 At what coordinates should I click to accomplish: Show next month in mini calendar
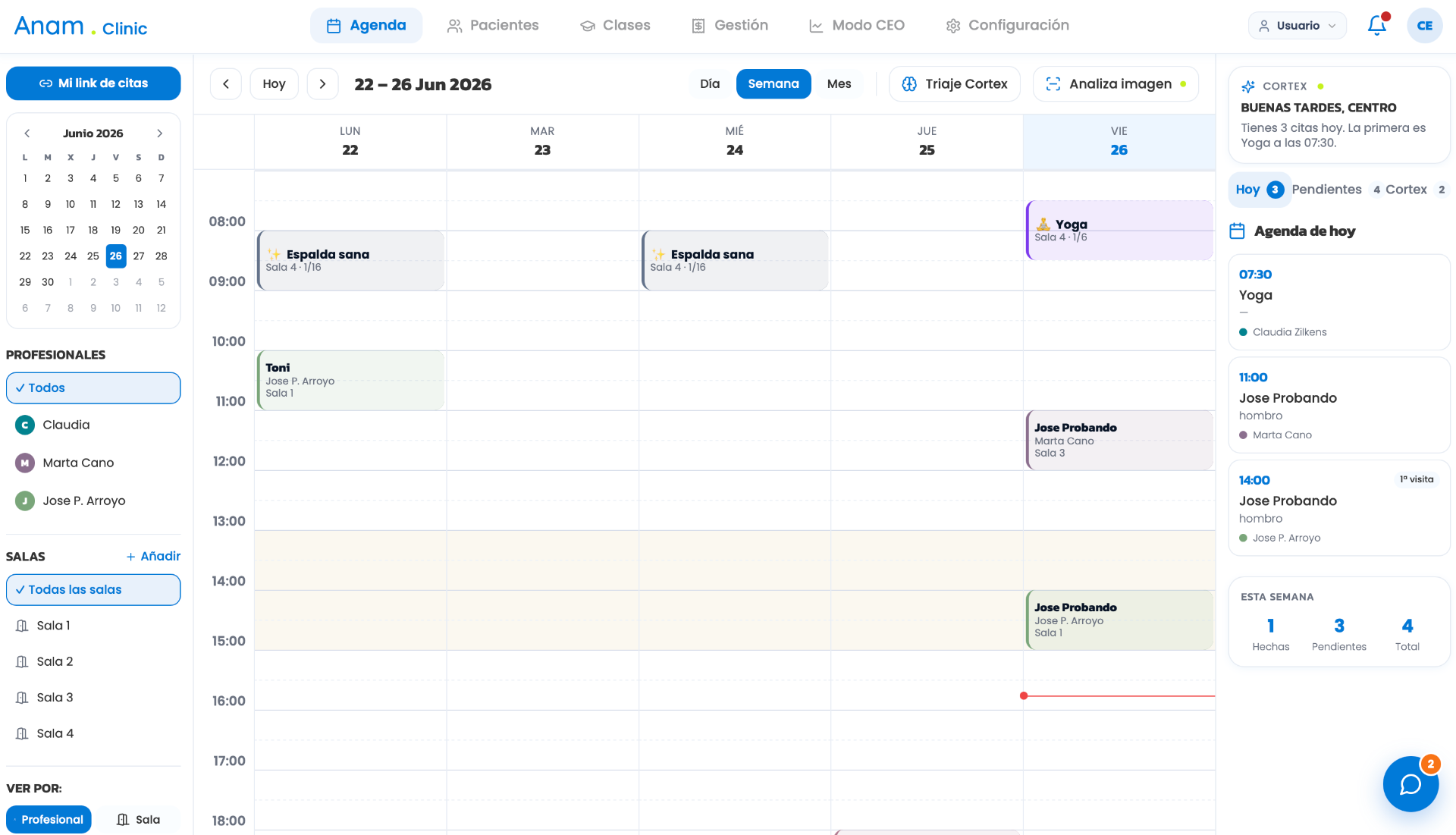pyautogui.click(x=159, y=133)
